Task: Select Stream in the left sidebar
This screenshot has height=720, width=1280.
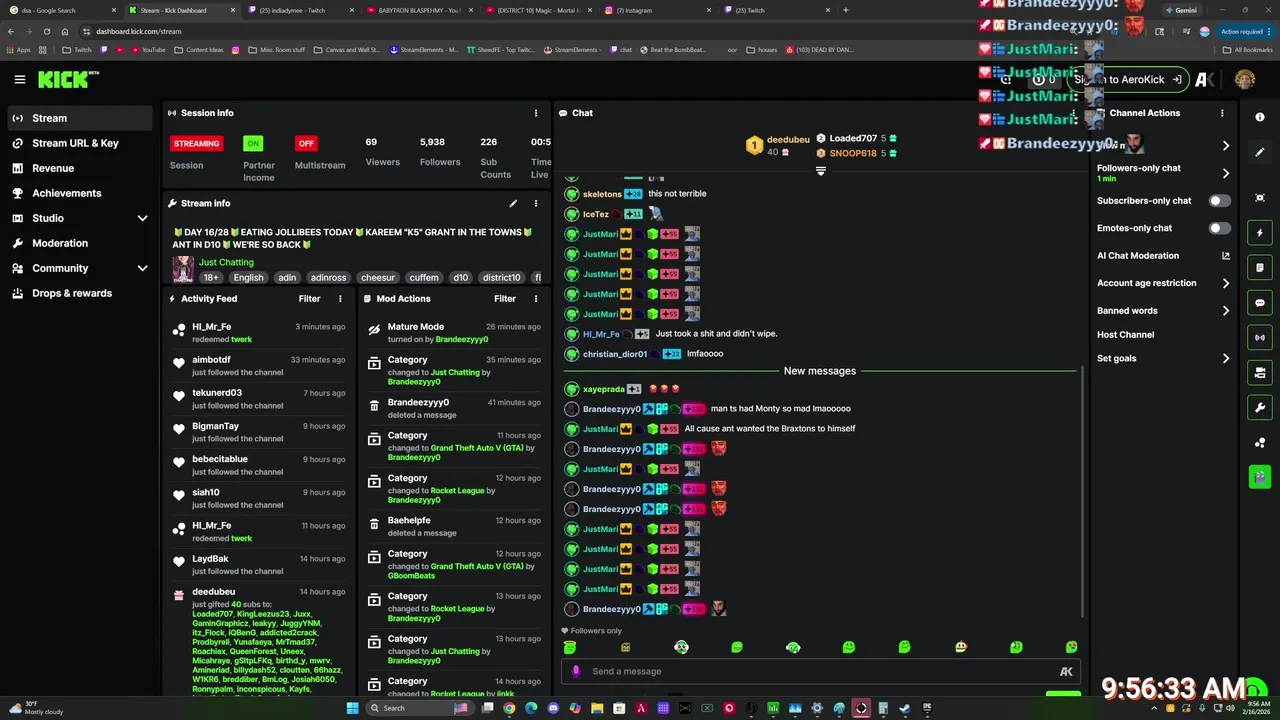Action: [x=80, y=118]
